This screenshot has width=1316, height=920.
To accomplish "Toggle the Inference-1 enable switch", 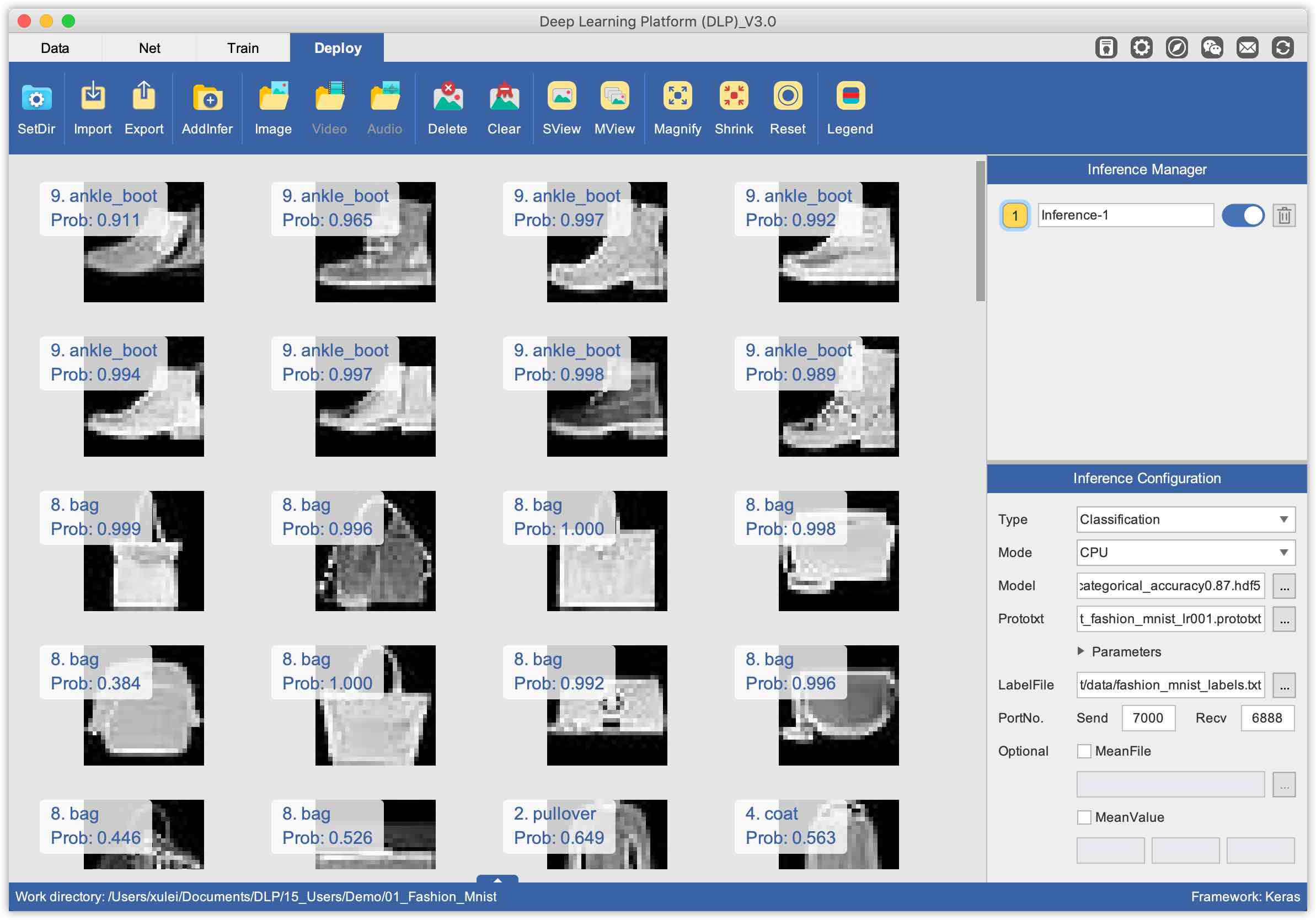I will [1242, 216].
